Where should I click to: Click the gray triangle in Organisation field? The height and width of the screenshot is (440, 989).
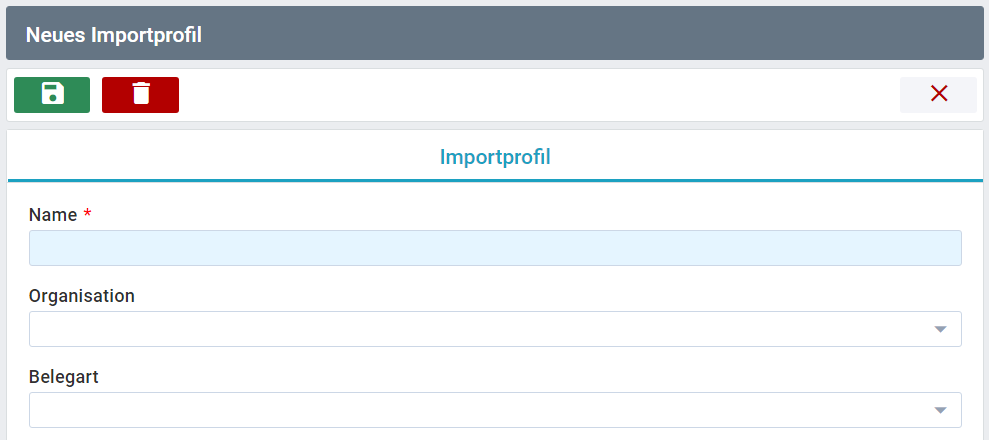click(x=940, y=329)
